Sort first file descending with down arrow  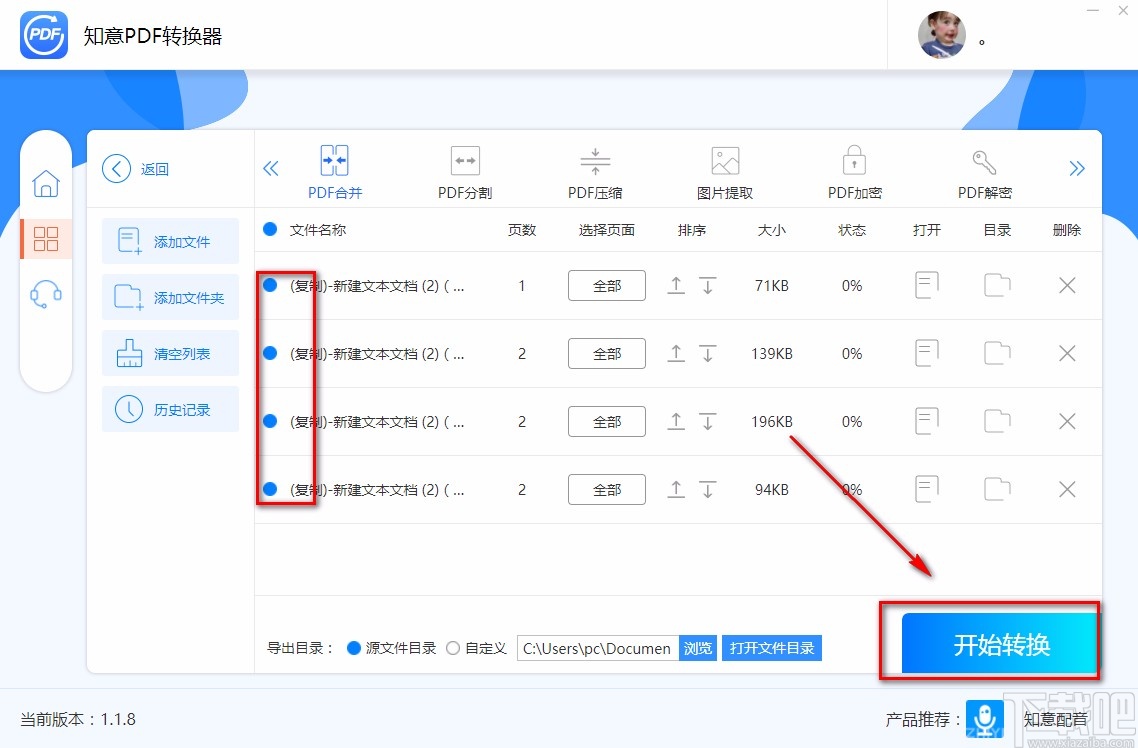click(708, 285)
